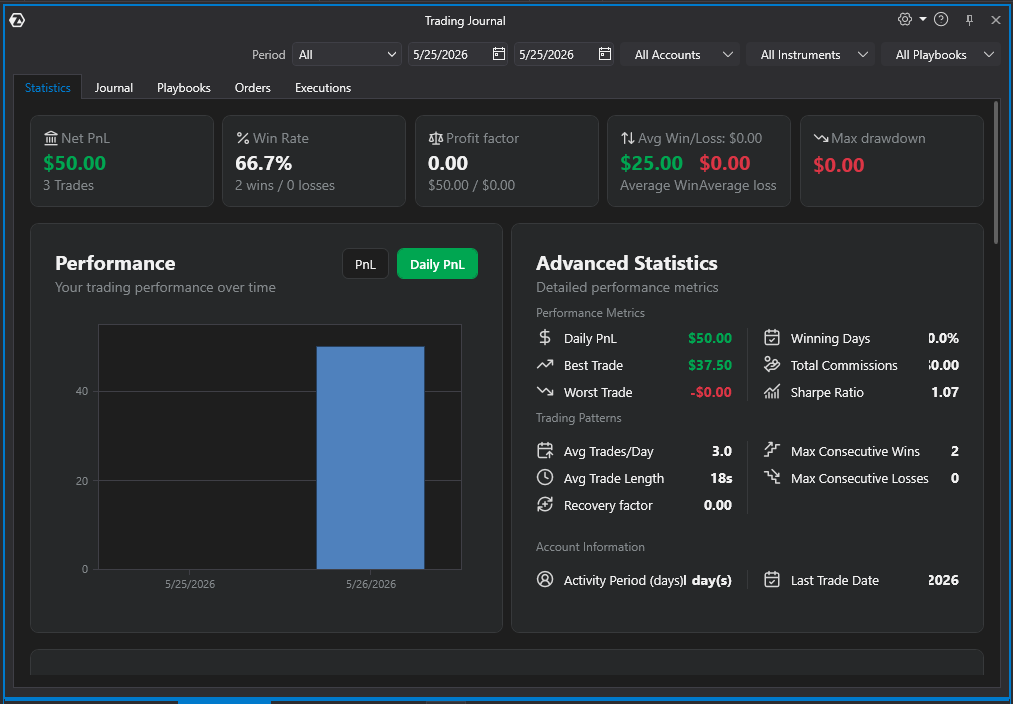Click the app logo in title bar
This screenshot has height=704, width=1013.
(x=17, y=21)
